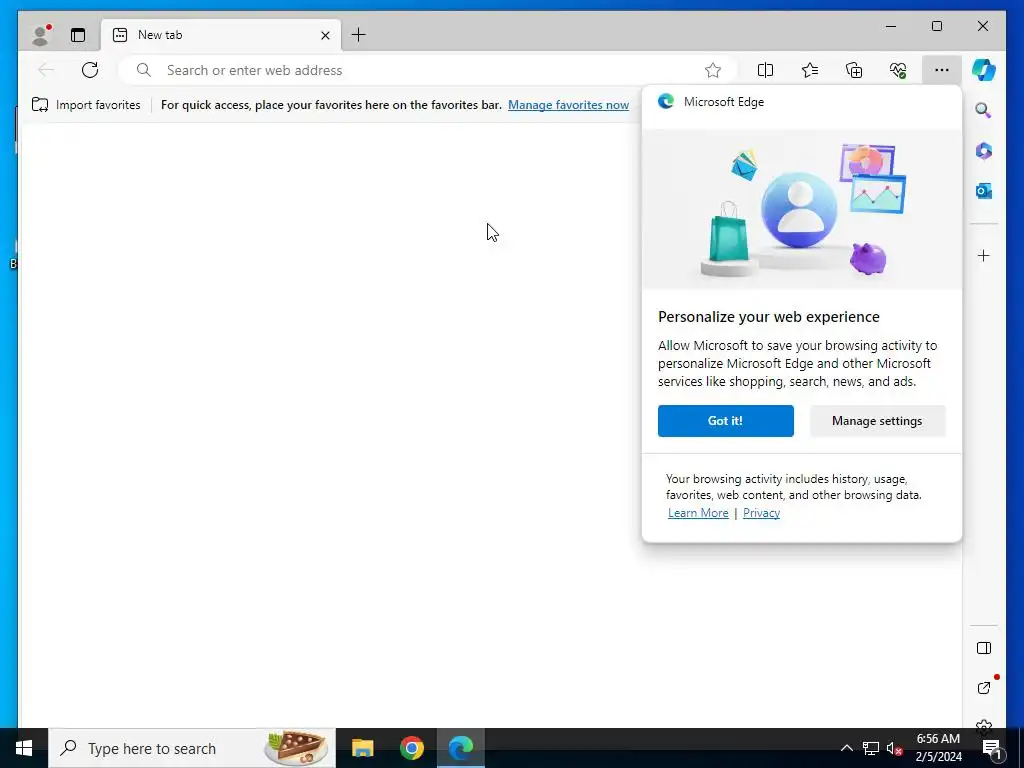
Task: Open the tab actions menu icon
Action: point(78,35)
